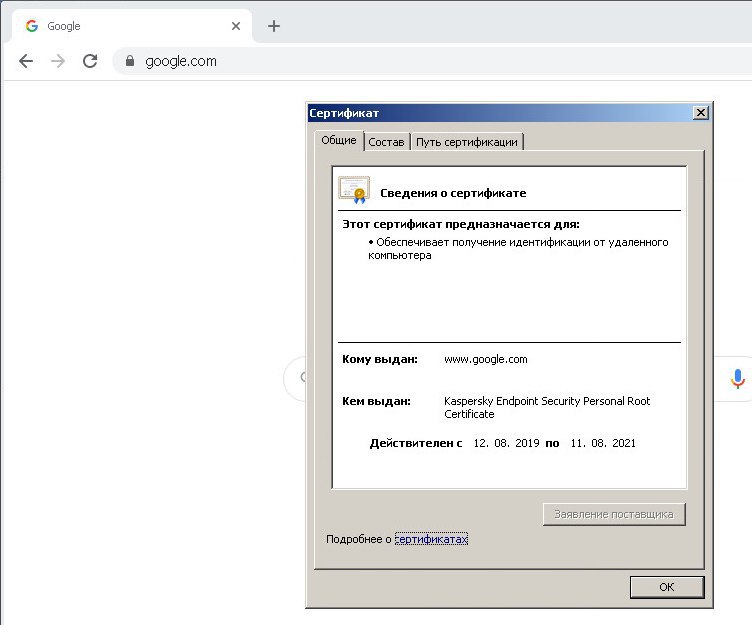This screenshot has width=752, height=625.
Task: Click the Google favicon on the tab
Action: (32, 26)
